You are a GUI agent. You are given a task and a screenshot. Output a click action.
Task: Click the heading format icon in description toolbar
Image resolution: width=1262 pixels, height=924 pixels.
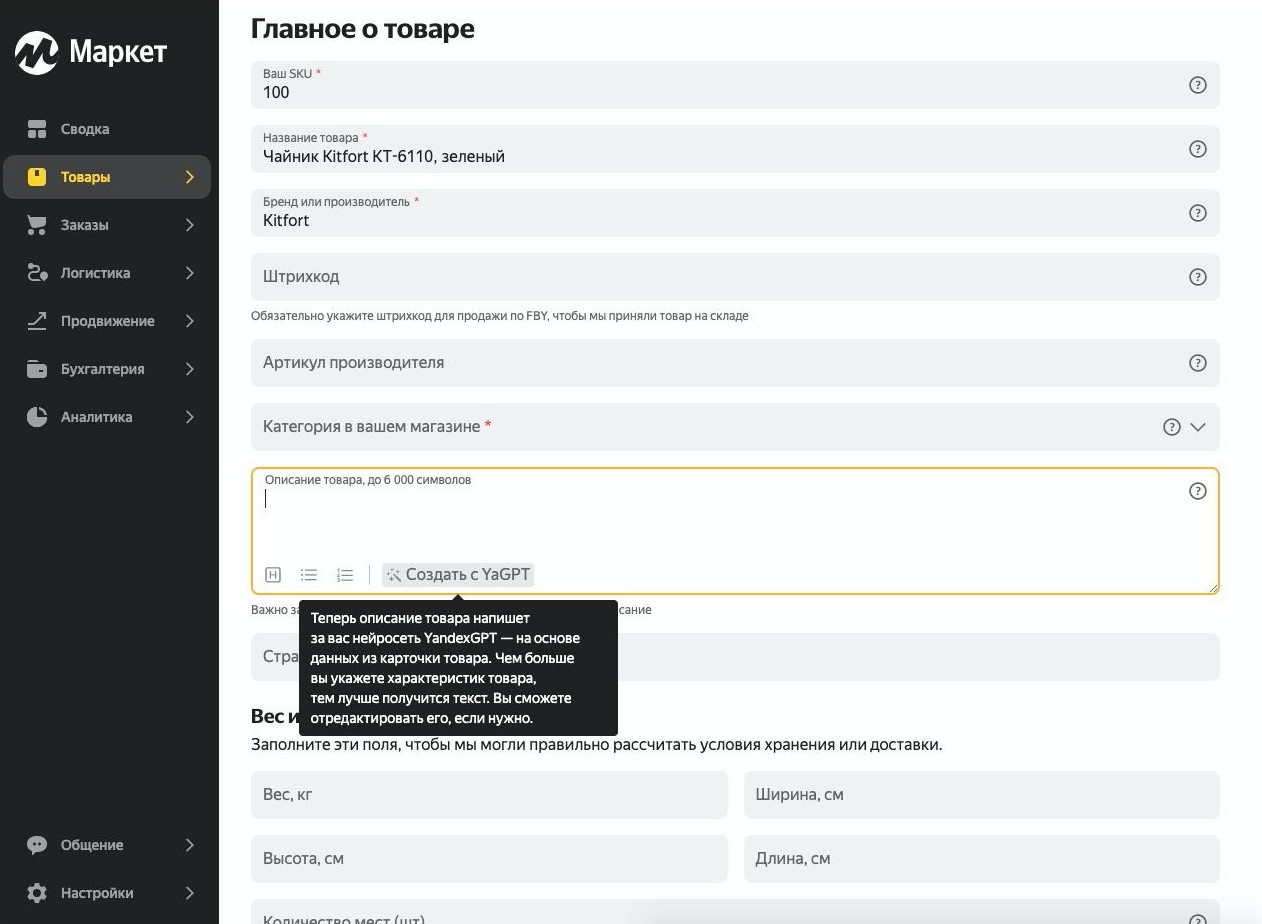pyautogui.click(x=273, y=575)
